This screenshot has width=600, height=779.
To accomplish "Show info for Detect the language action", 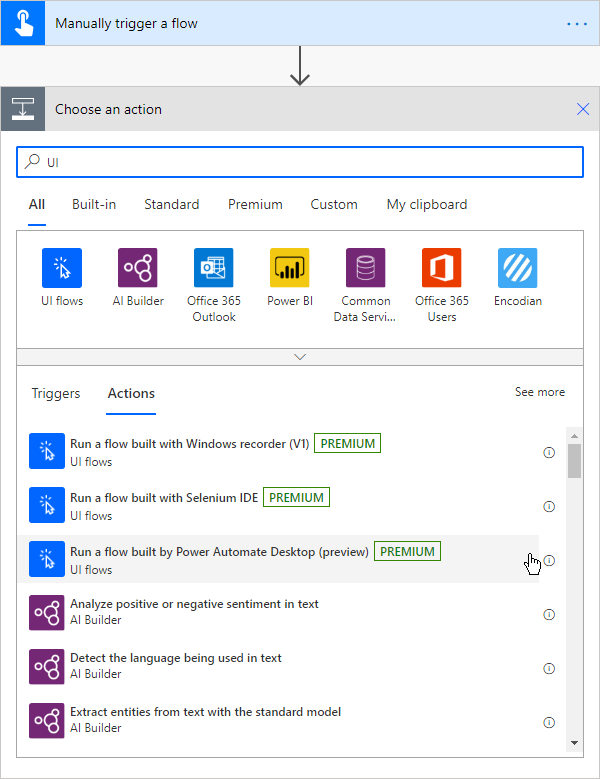I will click(x=549, y=668).
